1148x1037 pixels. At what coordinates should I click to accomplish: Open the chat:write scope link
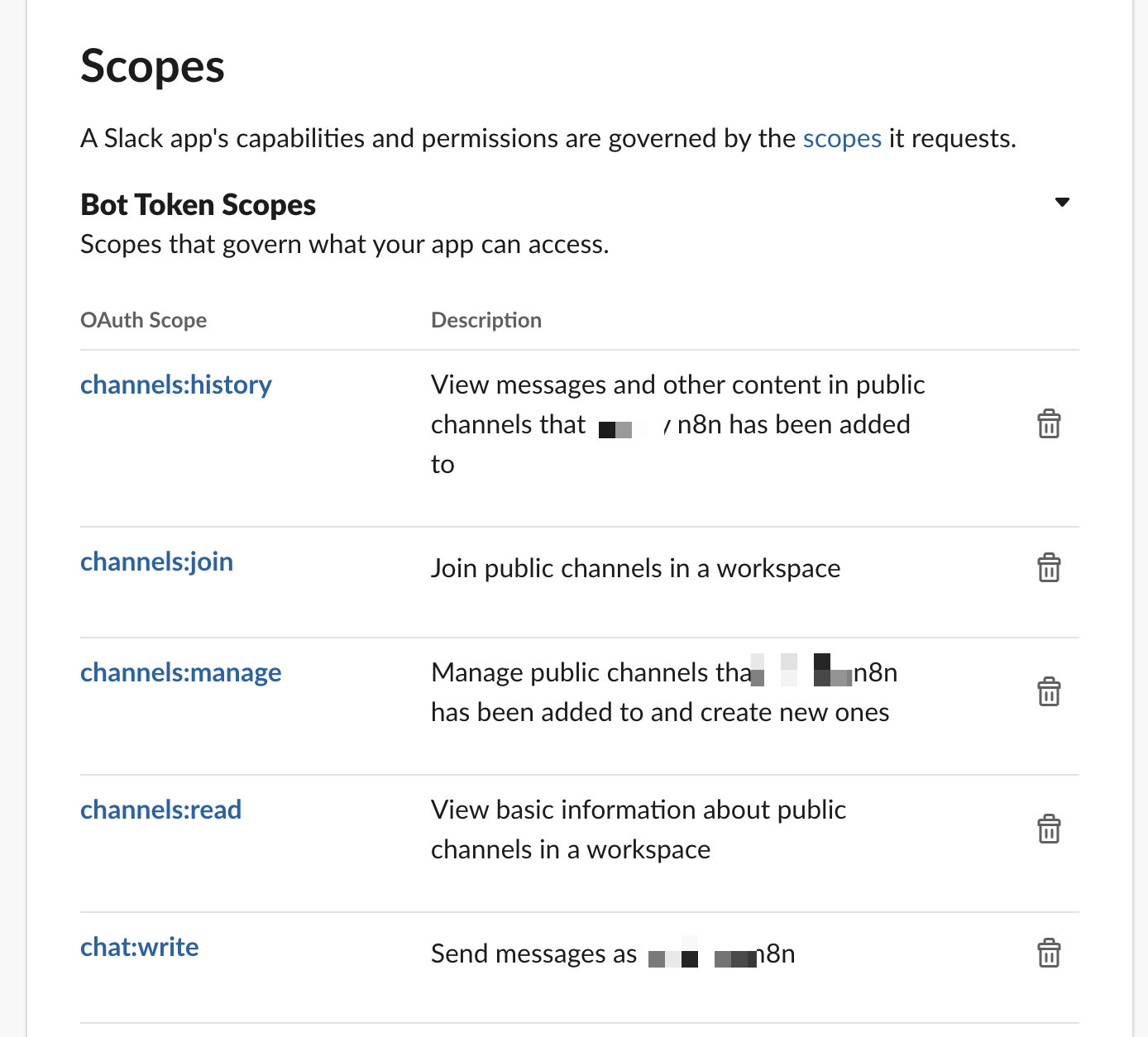pyautogui.click(x=139, y=947)
